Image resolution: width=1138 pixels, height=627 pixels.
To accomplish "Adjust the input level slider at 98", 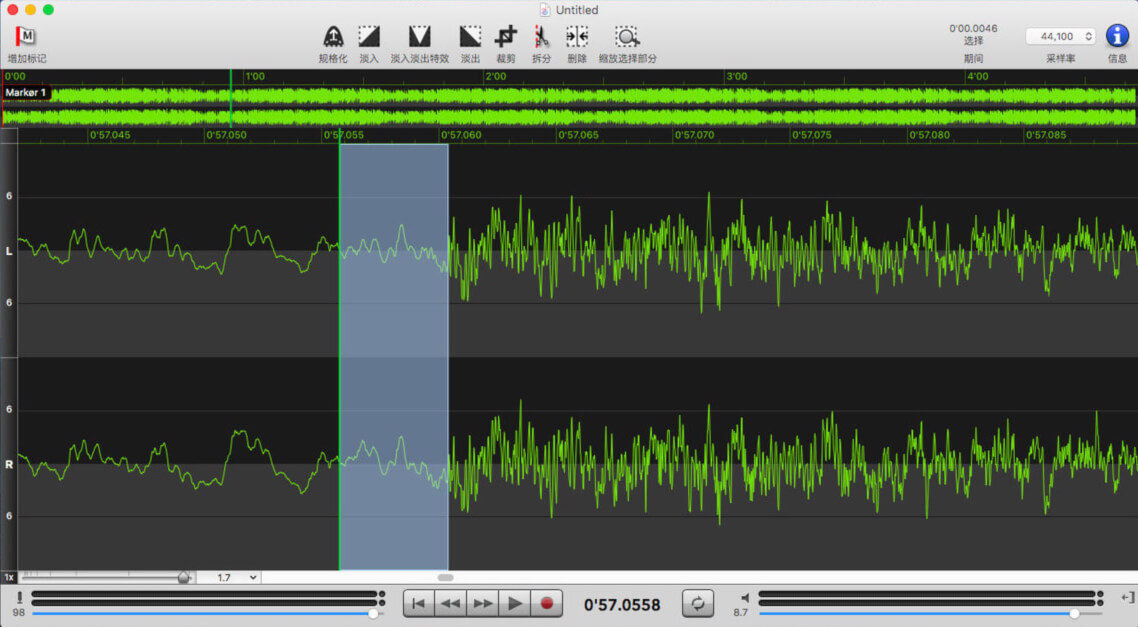I will tap(373, 613).
